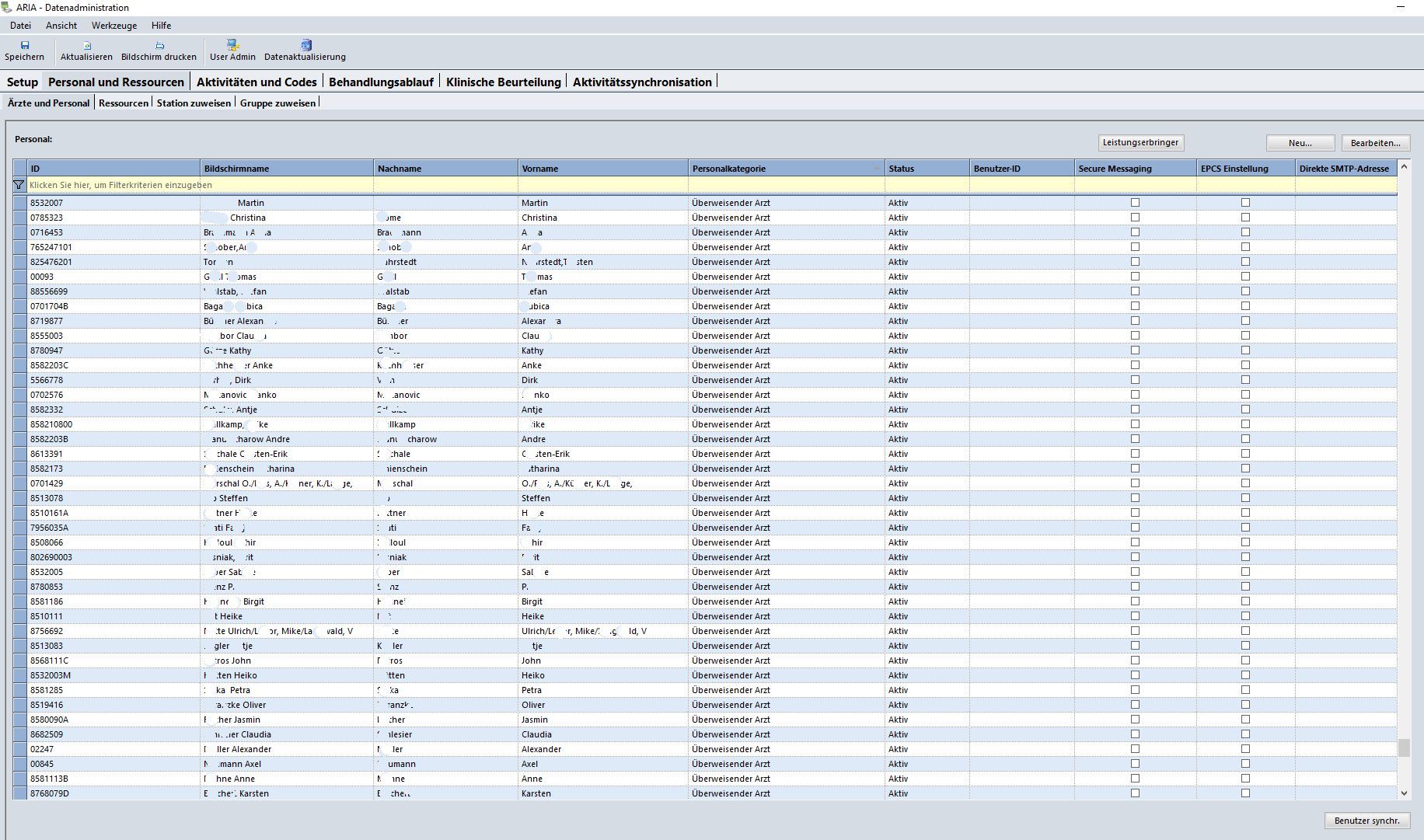Viewport: 1424px width, 840px height.
Task: Click the filter funnel icon in grid
Action: click(x=19, y=185)
